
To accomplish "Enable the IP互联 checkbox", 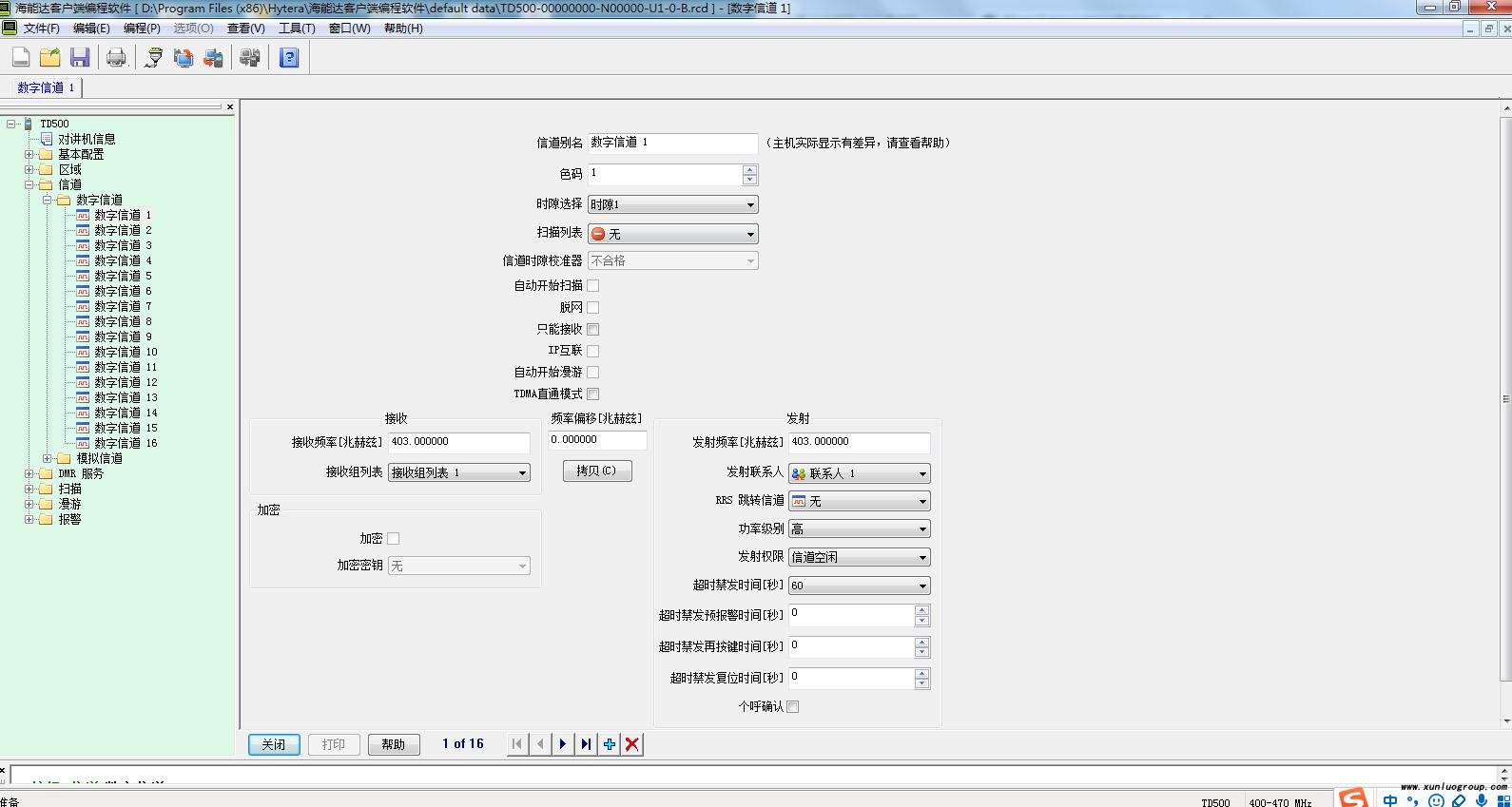I will [593, 351].
